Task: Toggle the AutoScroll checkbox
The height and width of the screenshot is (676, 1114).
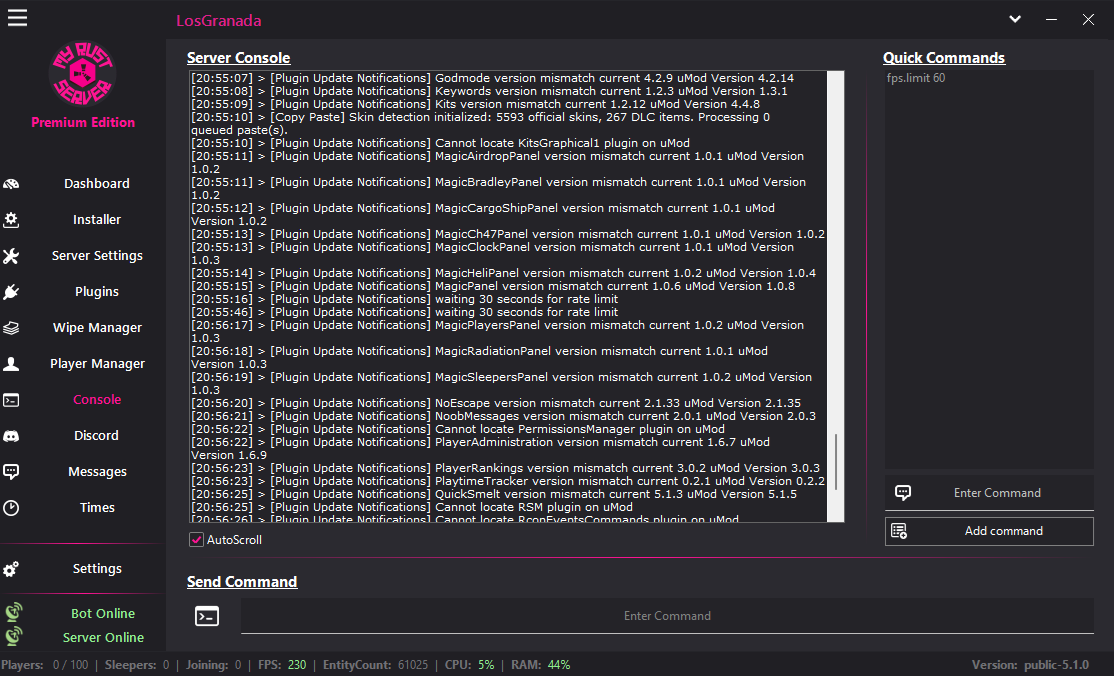Action: point(196,540)
